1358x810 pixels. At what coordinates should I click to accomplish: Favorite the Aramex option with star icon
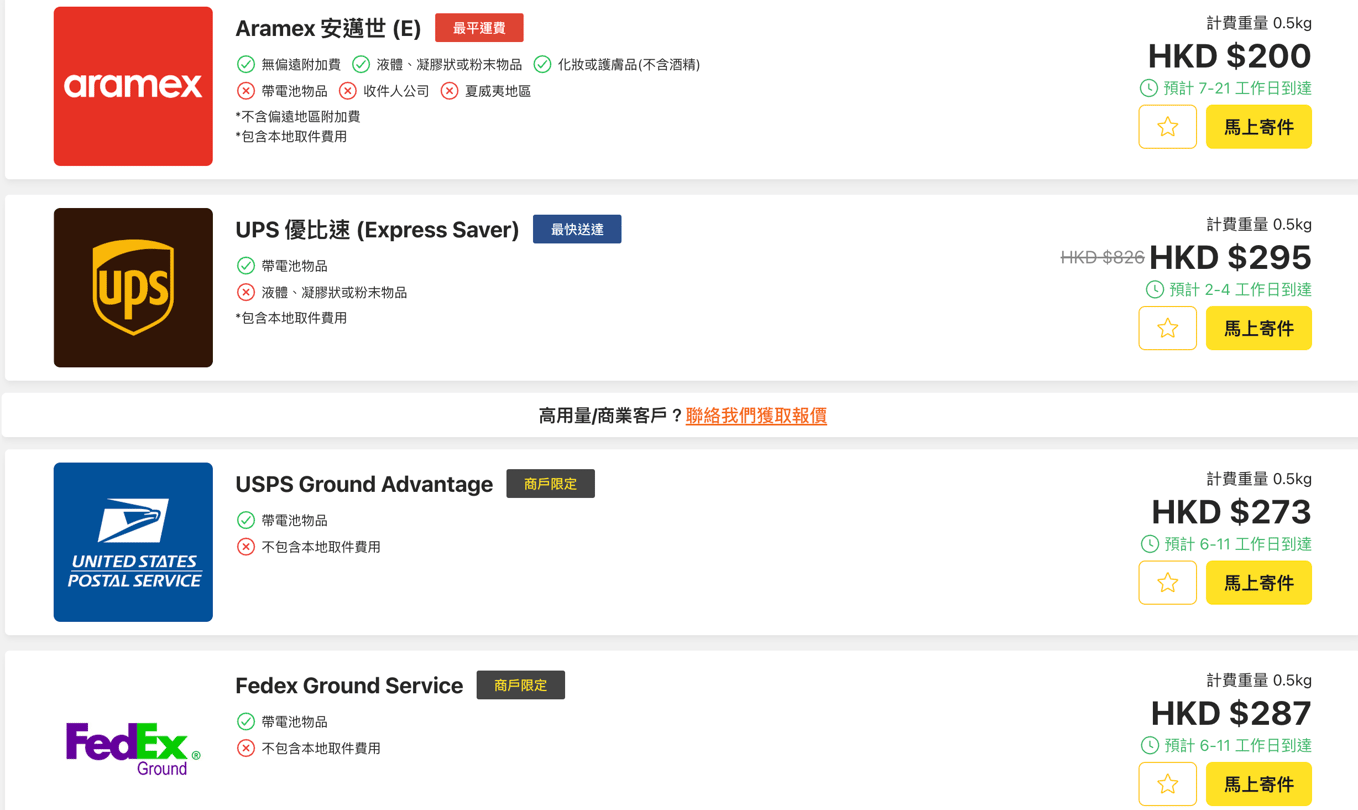pyautogui.click(x=1167, y=127)
